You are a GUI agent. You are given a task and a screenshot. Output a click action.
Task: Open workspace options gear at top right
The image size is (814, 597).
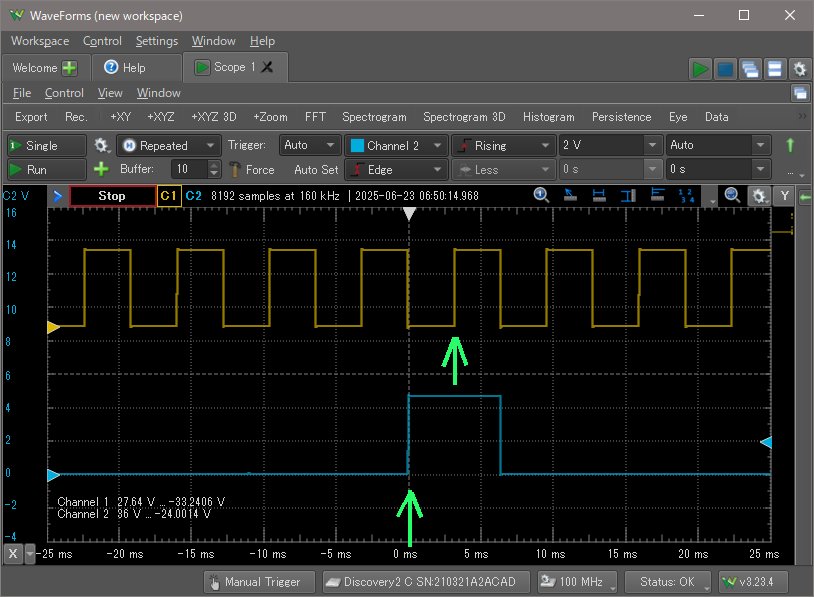coord(799,69)
